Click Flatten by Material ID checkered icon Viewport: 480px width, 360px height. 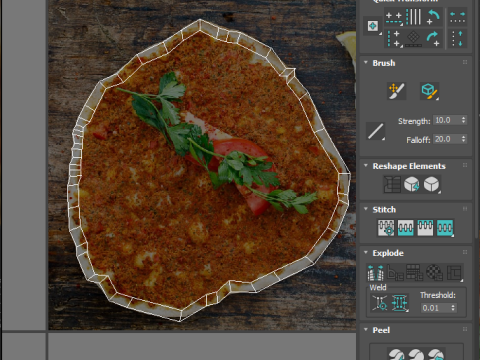434,272
